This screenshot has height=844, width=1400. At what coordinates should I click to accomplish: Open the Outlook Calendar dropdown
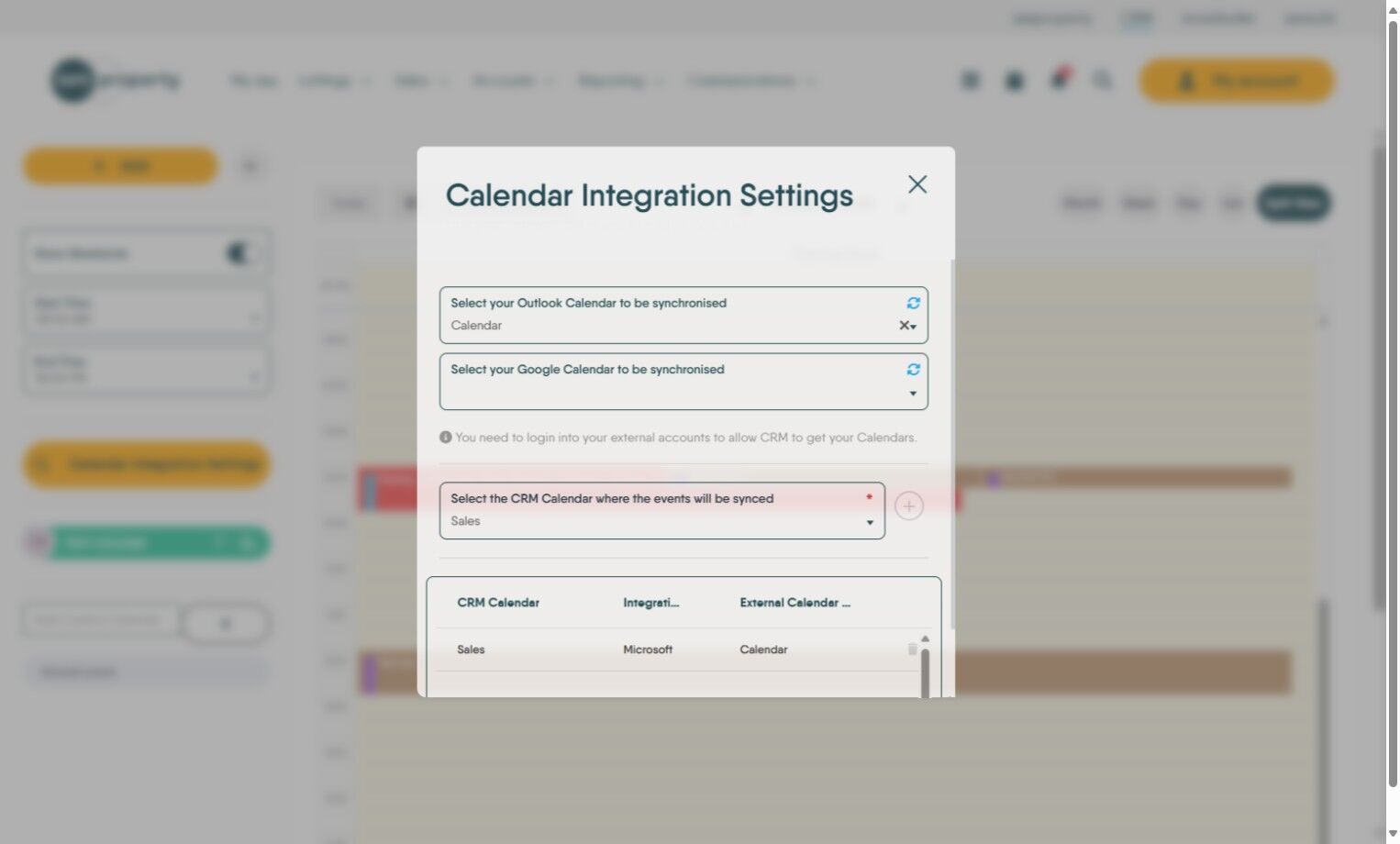[x=914, y=327]
